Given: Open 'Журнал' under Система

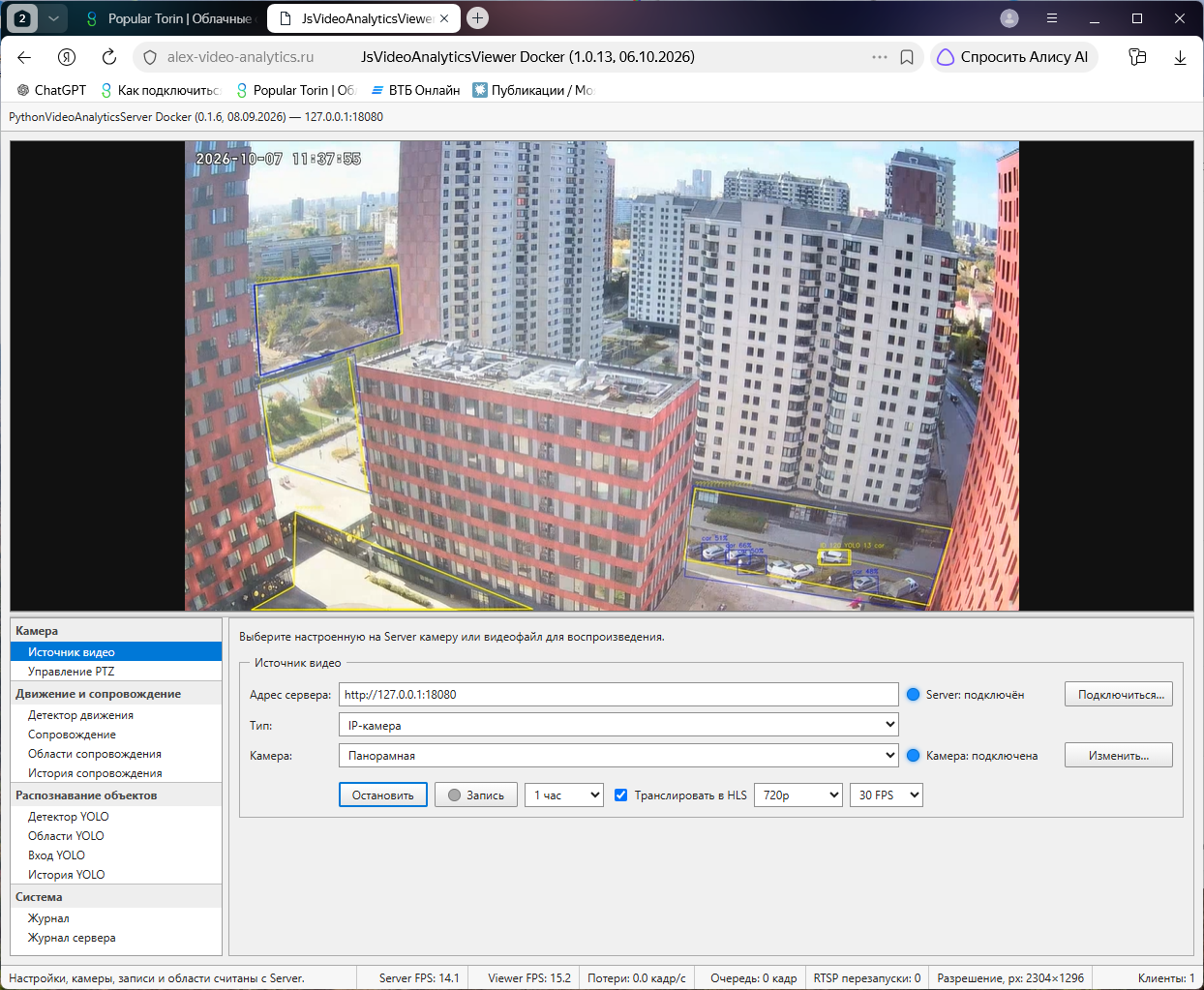Looking at the screenshot, I should coord(116,918).
